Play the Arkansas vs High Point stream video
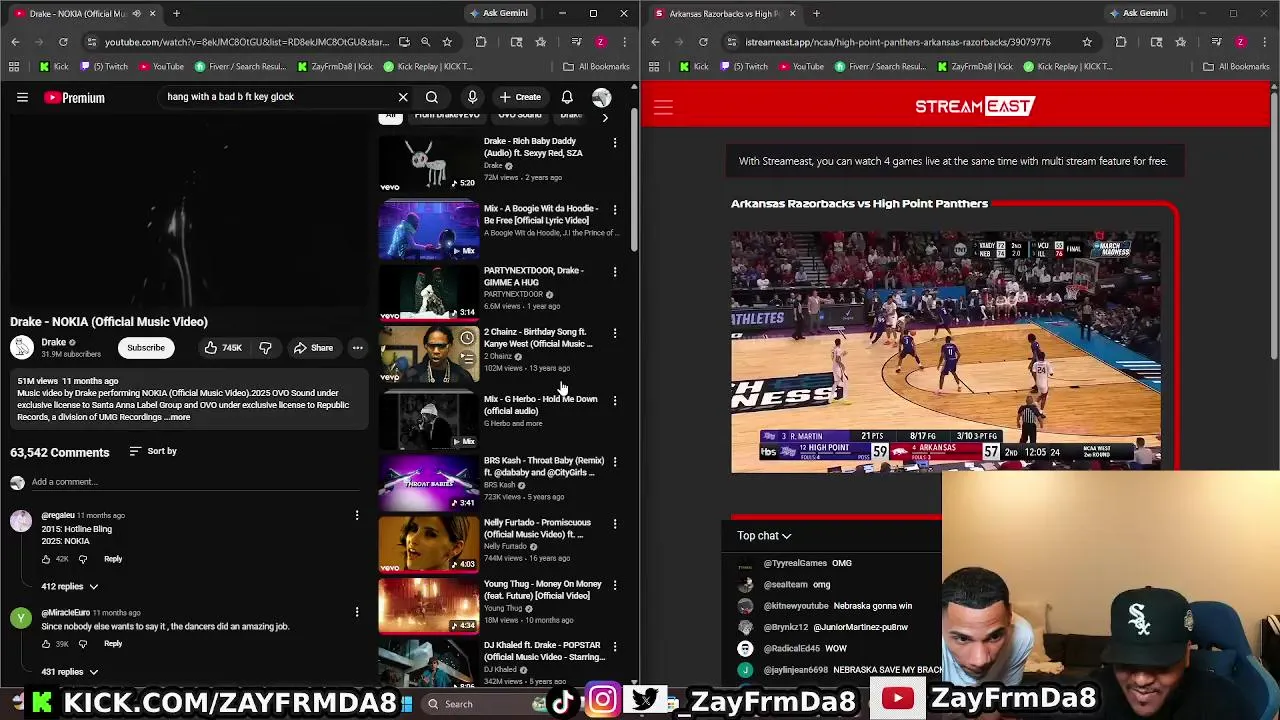Viewport: 1280px width, 720px height. (946, 351)
